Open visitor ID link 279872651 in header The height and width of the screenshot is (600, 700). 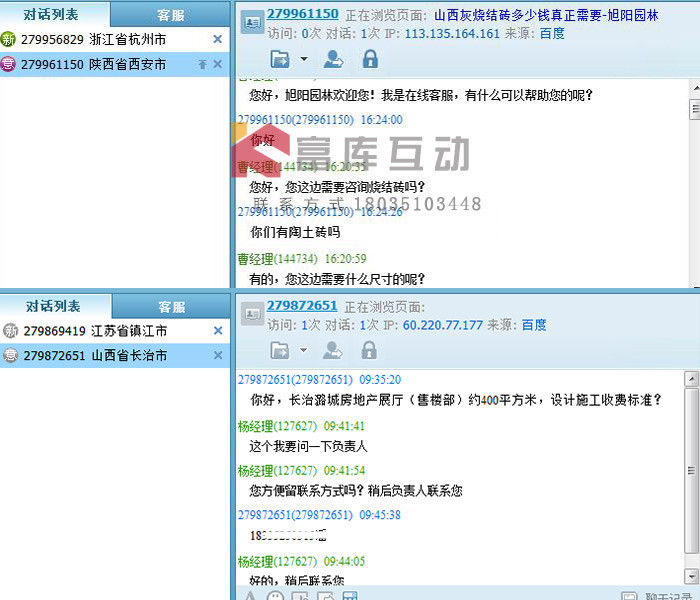coord(302,305)
